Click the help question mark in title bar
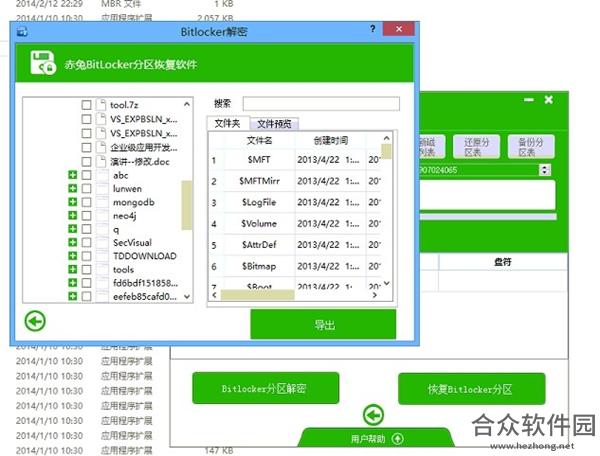Image resolution: width=600 pixels, height=456 pixels. tap(372, 29)
